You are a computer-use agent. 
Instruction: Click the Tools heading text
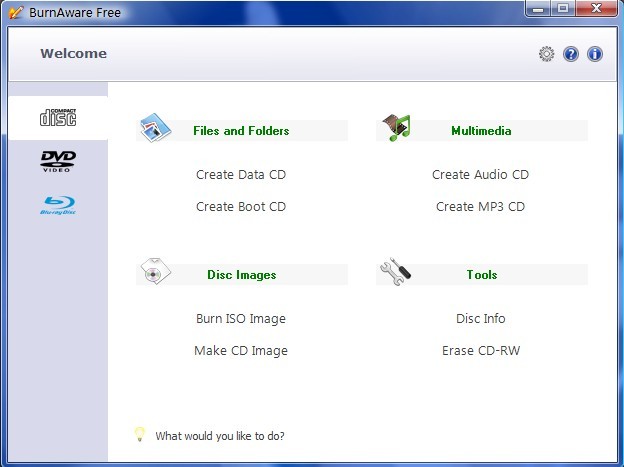coord(482,274)
